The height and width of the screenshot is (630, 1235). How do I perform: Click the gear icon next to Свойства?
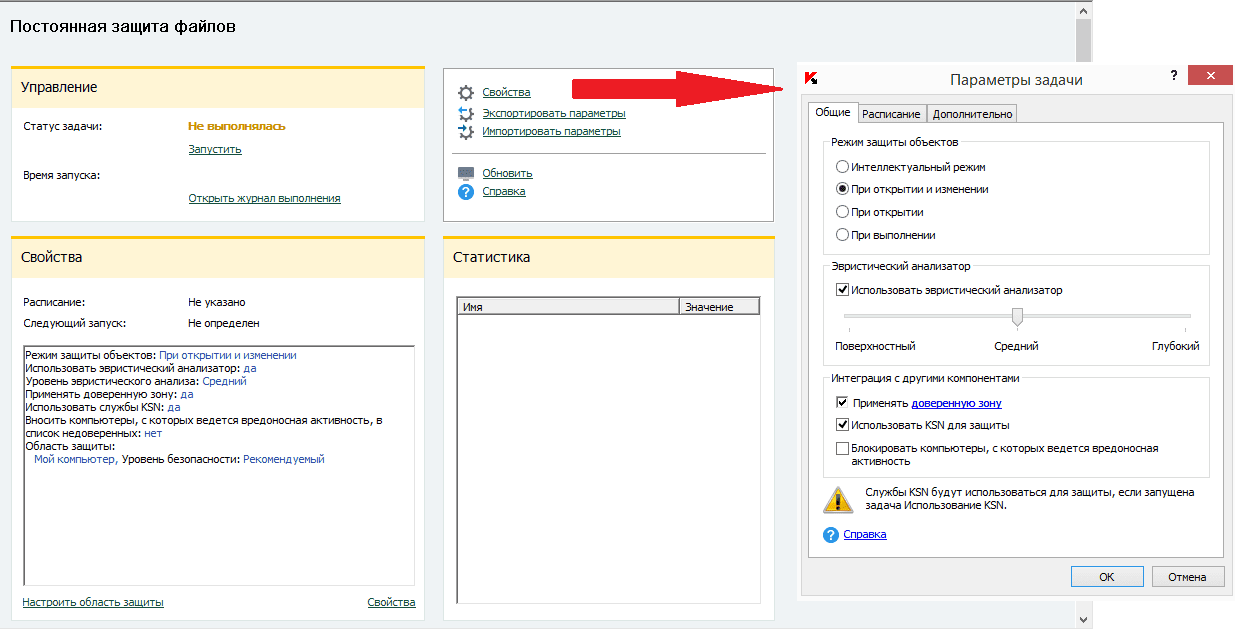pos(465,93)
